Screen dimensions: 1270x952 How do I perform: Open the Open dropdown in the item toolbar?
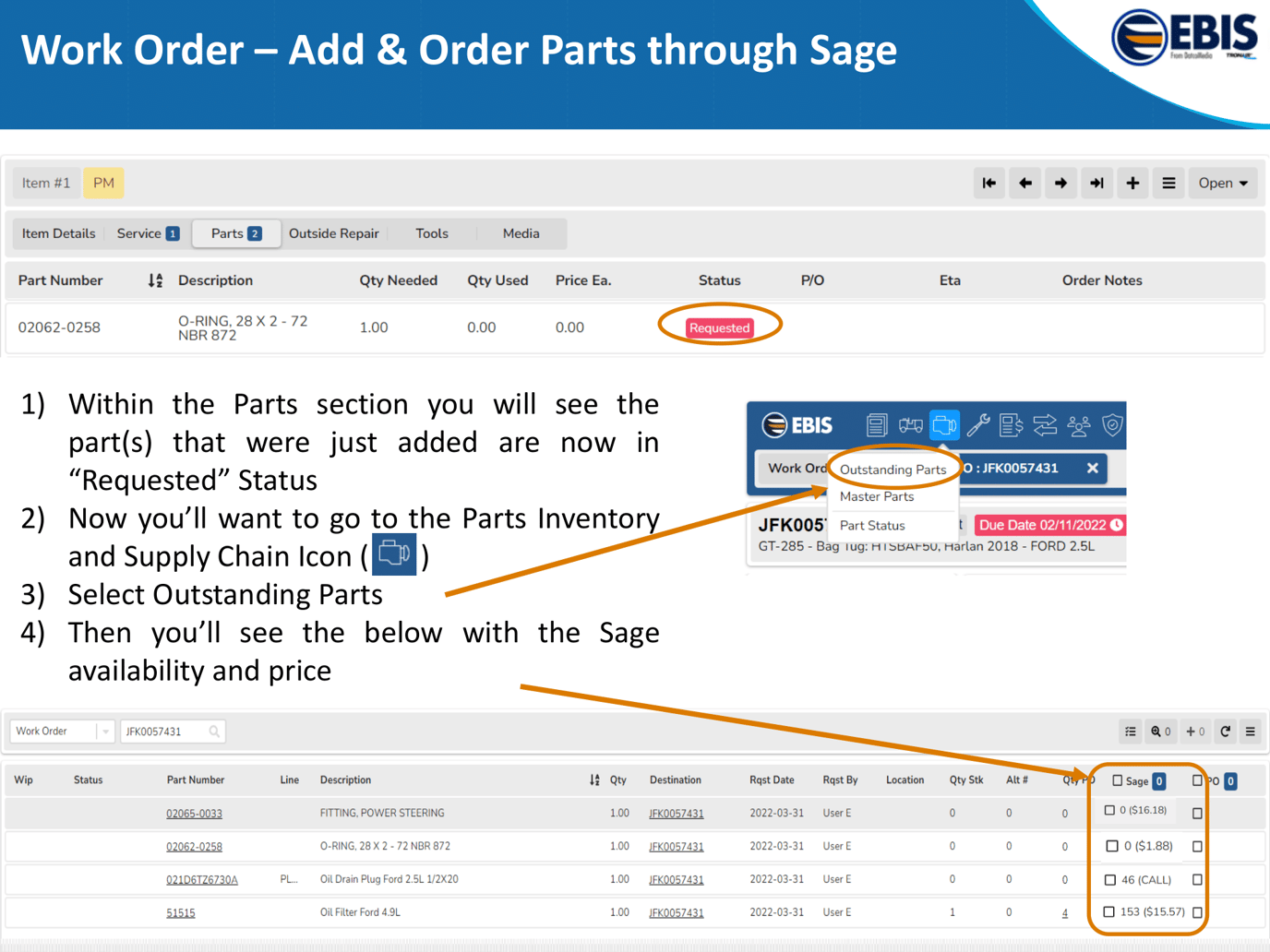[1222, 183]
